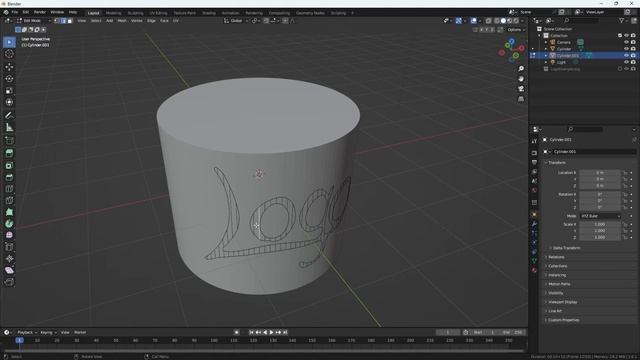Click the Scale X value field

coord(600,224)
